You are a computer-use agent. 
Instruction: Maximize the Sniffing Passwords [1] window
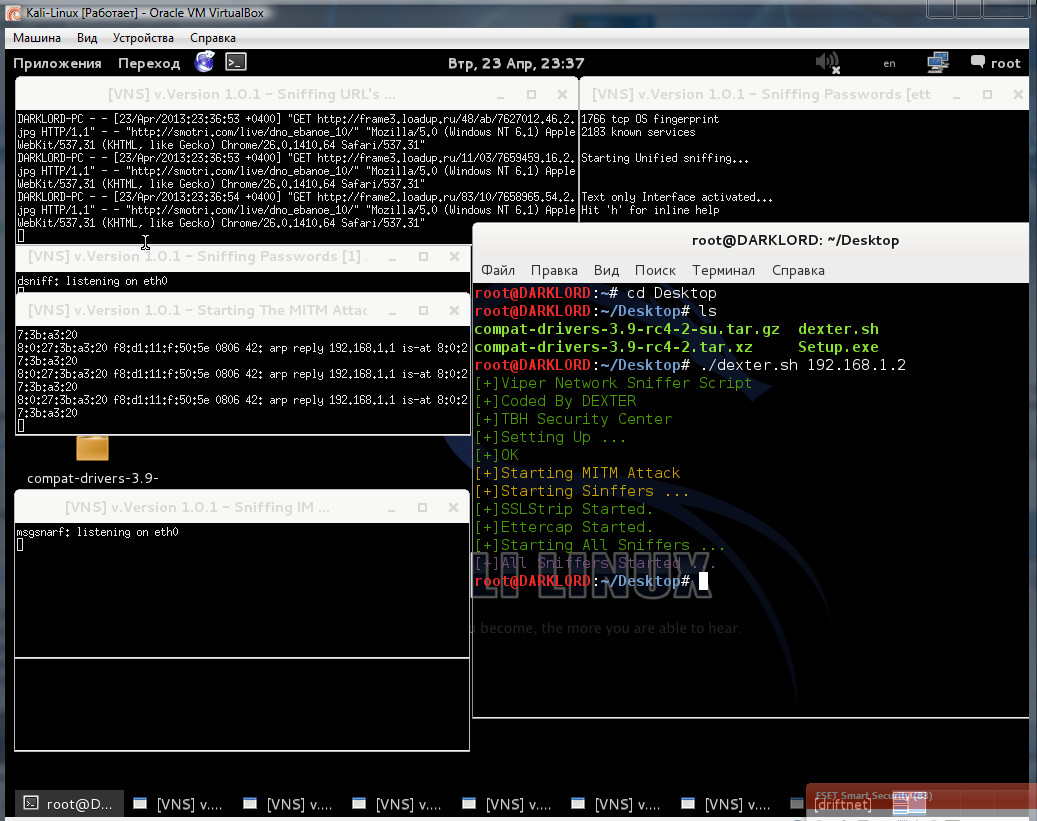click(x=423, y=257)
